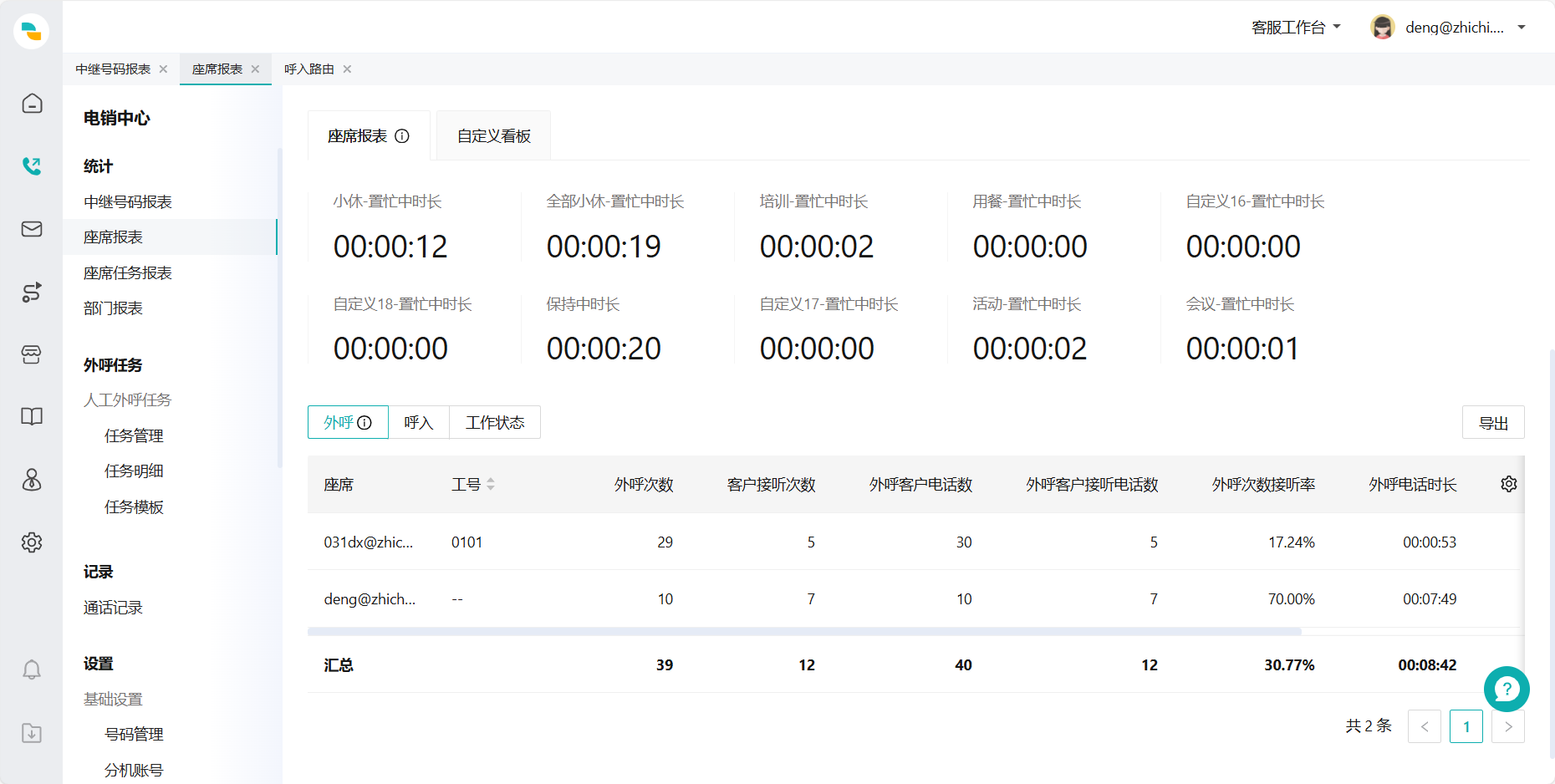Switch to the 呼入 data tab
1555x784 pixels.
pyautogui.click(x=419, y=423)
